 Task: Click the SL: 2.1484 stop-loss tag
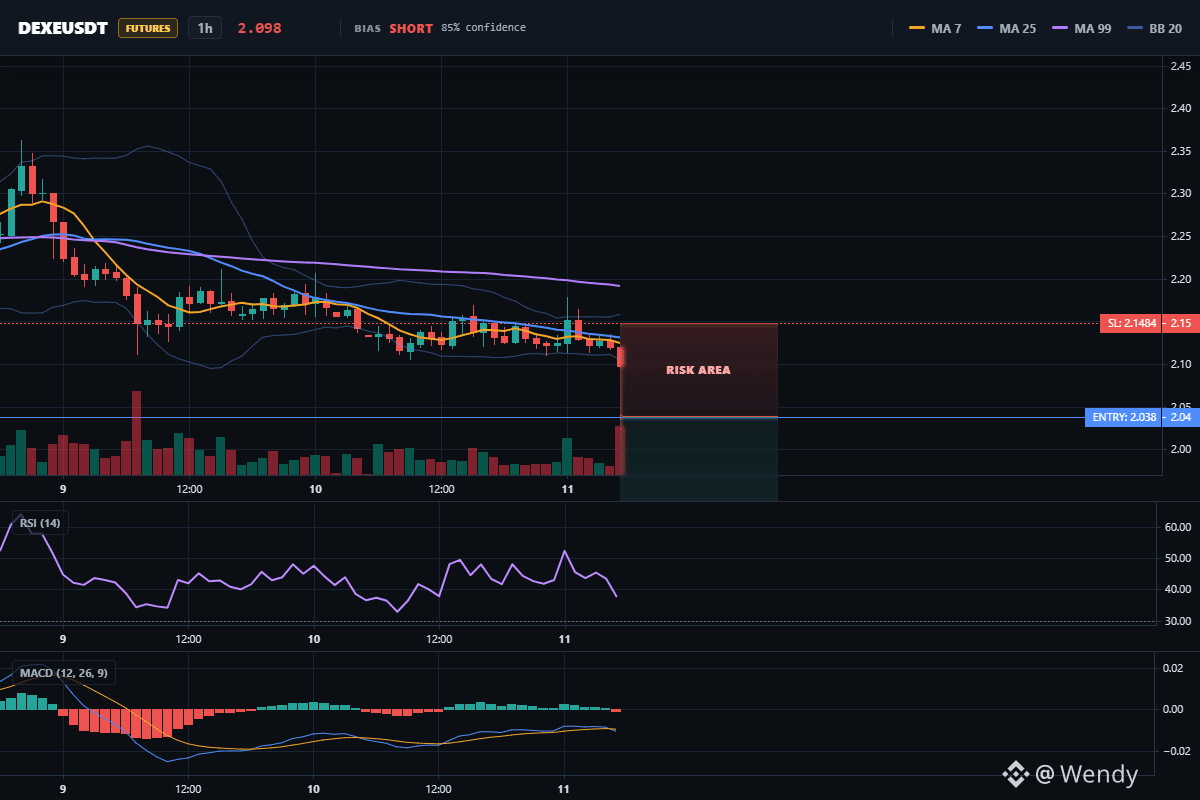(x=1131, y=323)
